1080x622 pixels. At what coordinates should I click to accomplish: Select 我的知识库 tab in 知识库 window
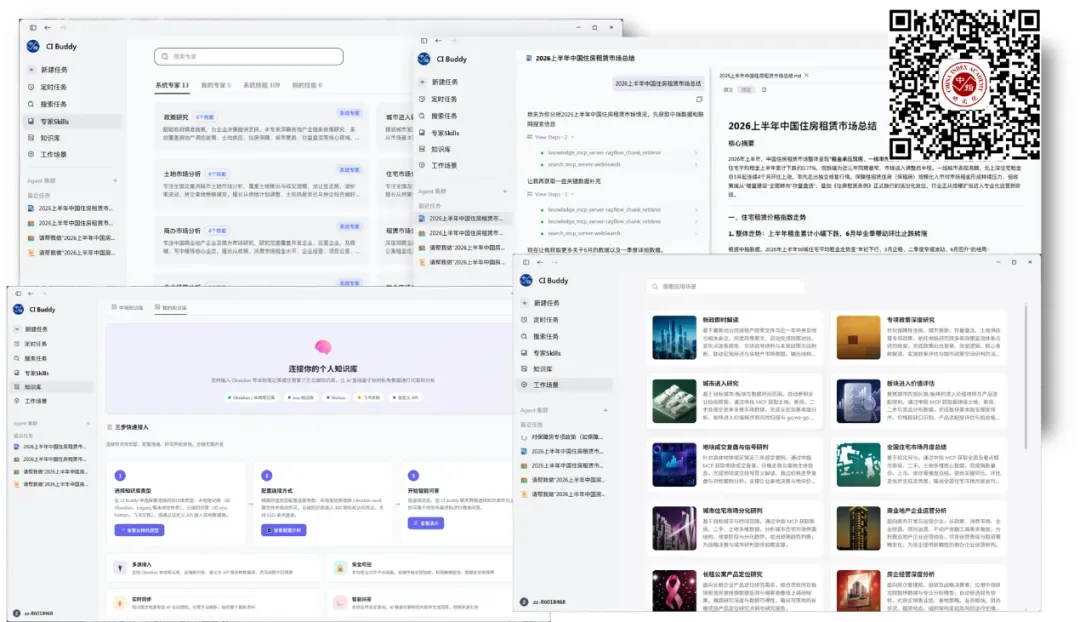tap(171, 308)
